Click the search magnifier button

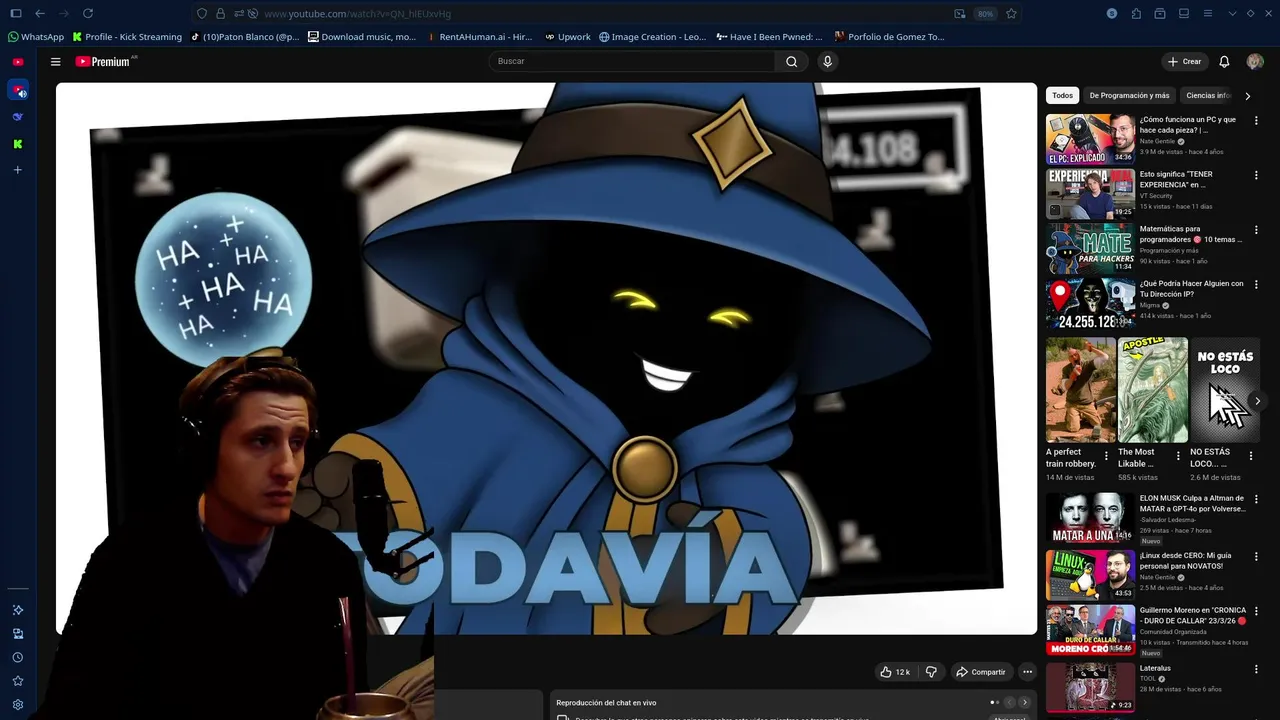click(791, 61)
